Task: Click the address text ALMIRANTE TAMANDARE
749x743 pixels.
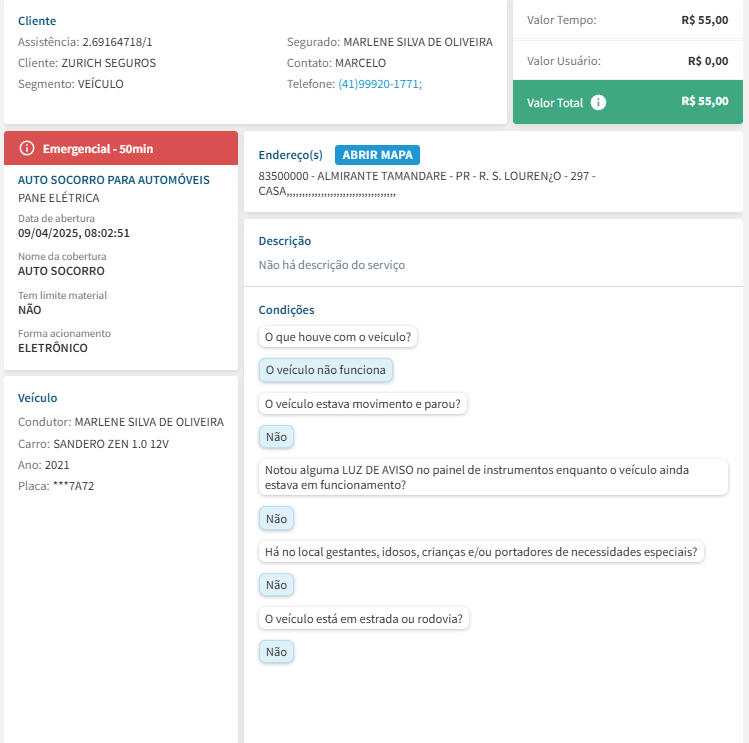Action: 382,176
